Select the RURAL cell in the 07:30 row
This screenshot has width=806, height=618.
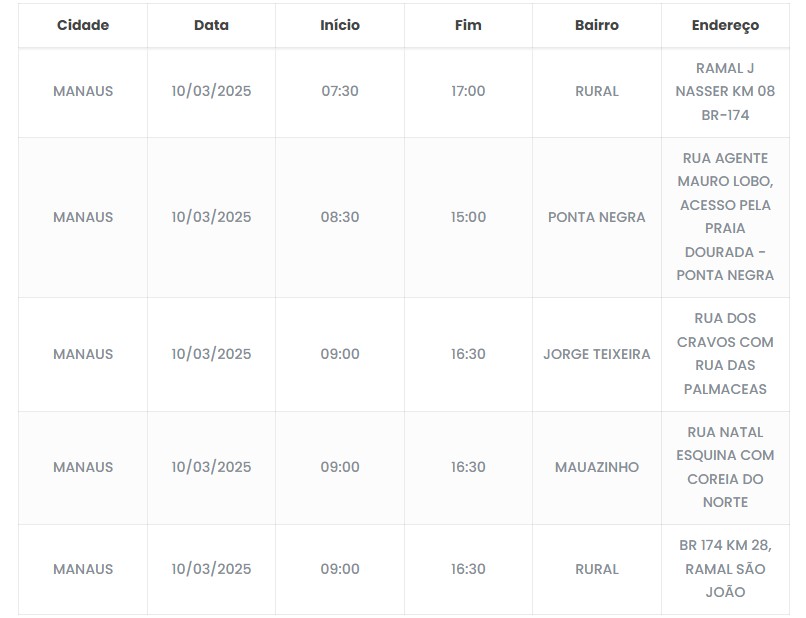[x=597, y=91]
